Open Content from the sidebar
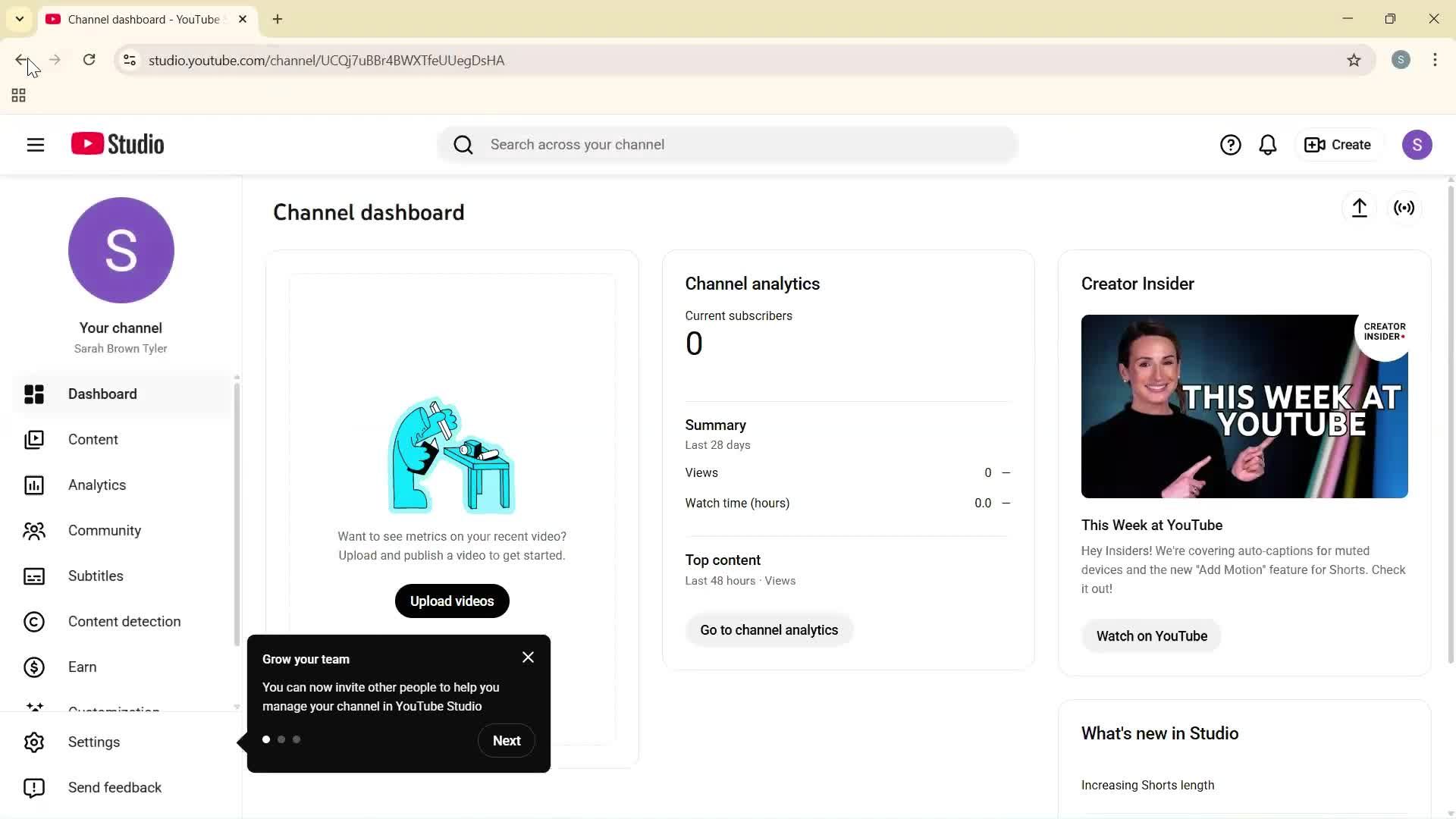This screenshot has height=819, width=1456. tap(93, 439)
